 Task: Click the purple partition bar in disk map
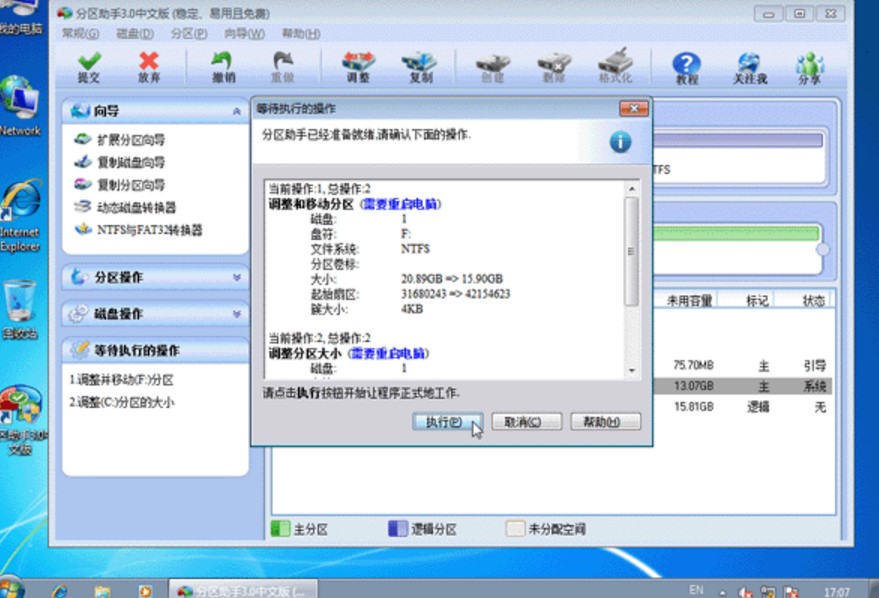(x=738, y=140)
